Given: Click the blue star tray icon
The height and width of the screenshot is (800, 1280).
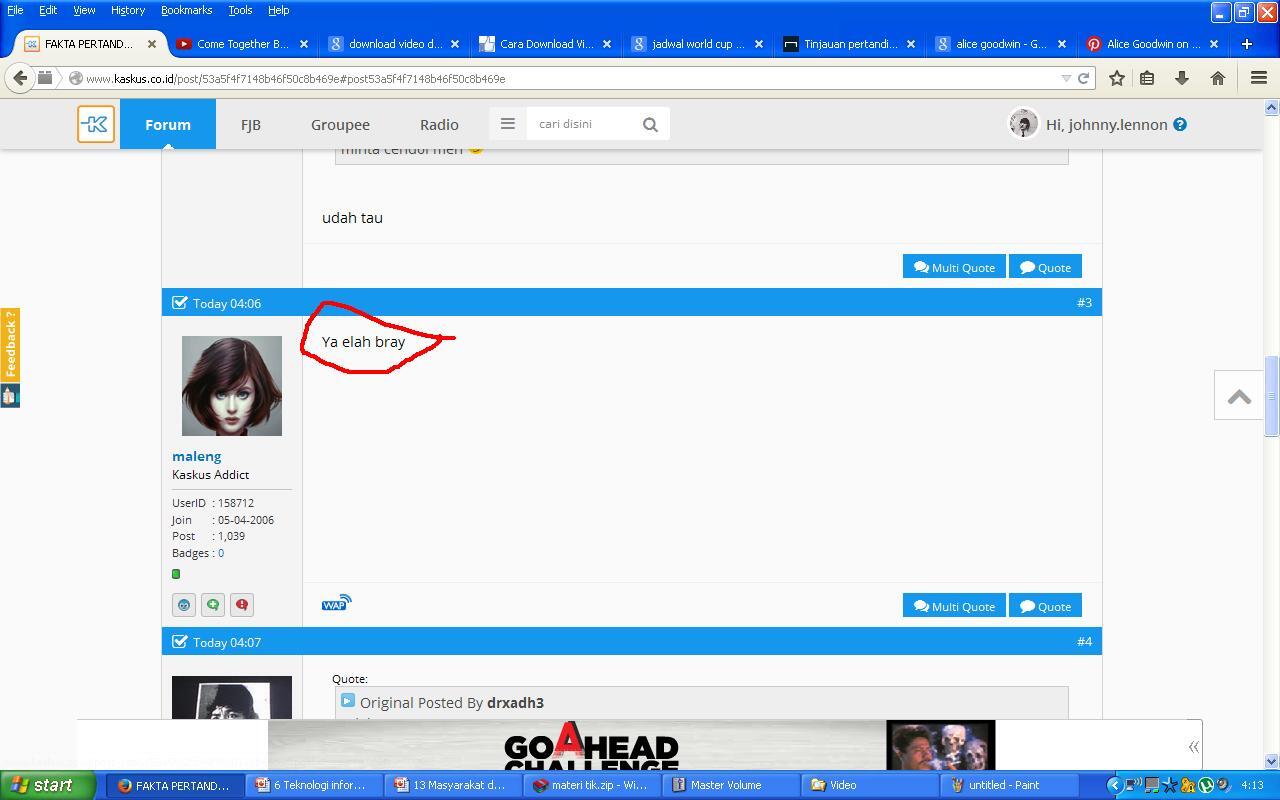Looking at the screenshot, I should [x=1170, y=785].
